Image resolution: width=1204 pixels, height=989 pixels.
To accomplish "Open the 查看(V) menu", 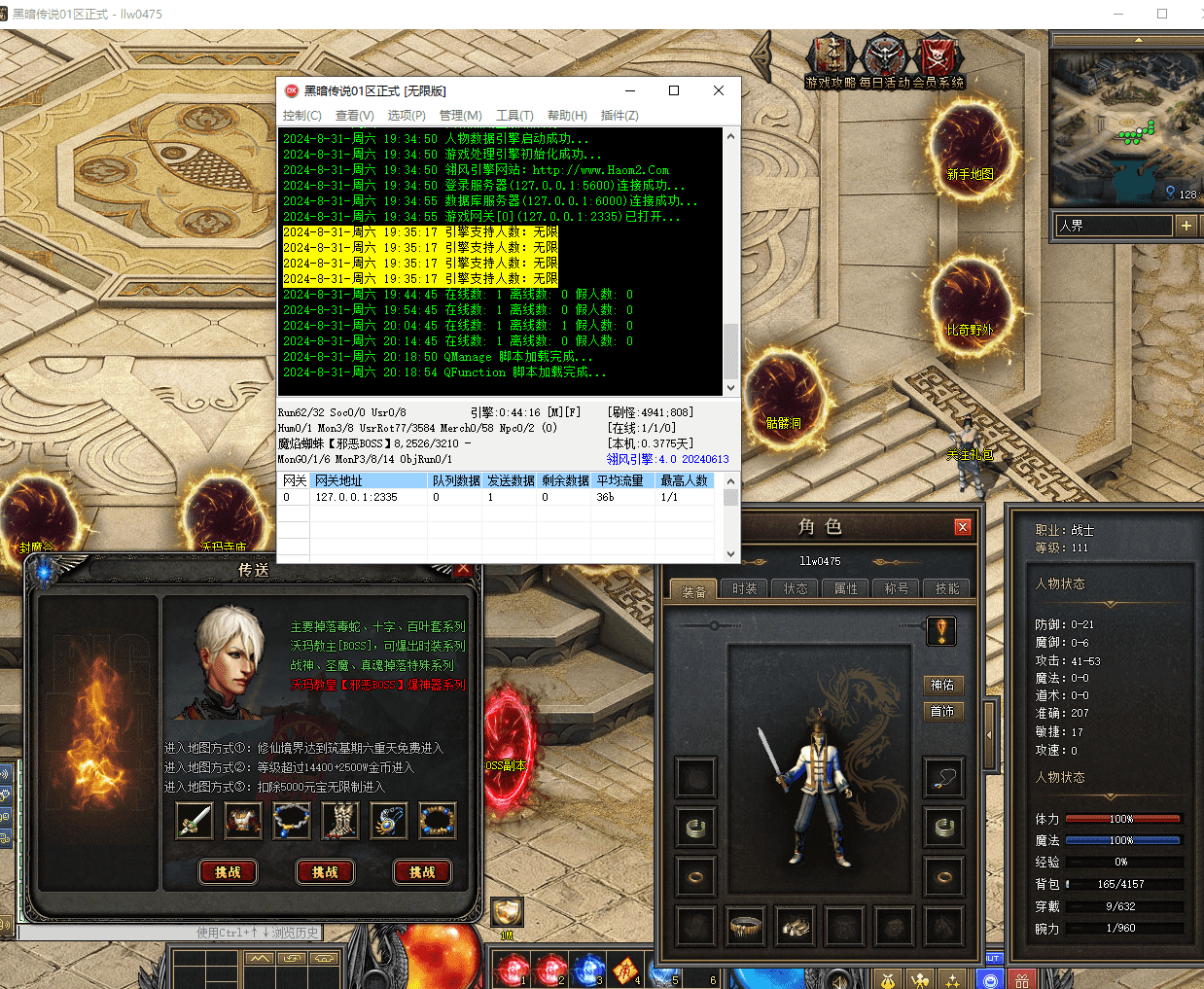I will click(355, 116).
